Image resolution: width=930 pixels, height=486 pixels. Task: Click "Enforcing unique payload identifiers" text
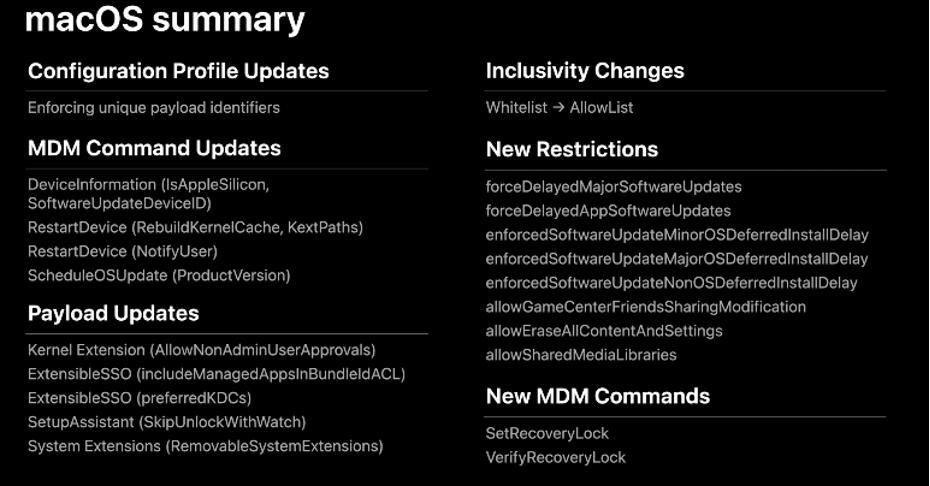154,107
